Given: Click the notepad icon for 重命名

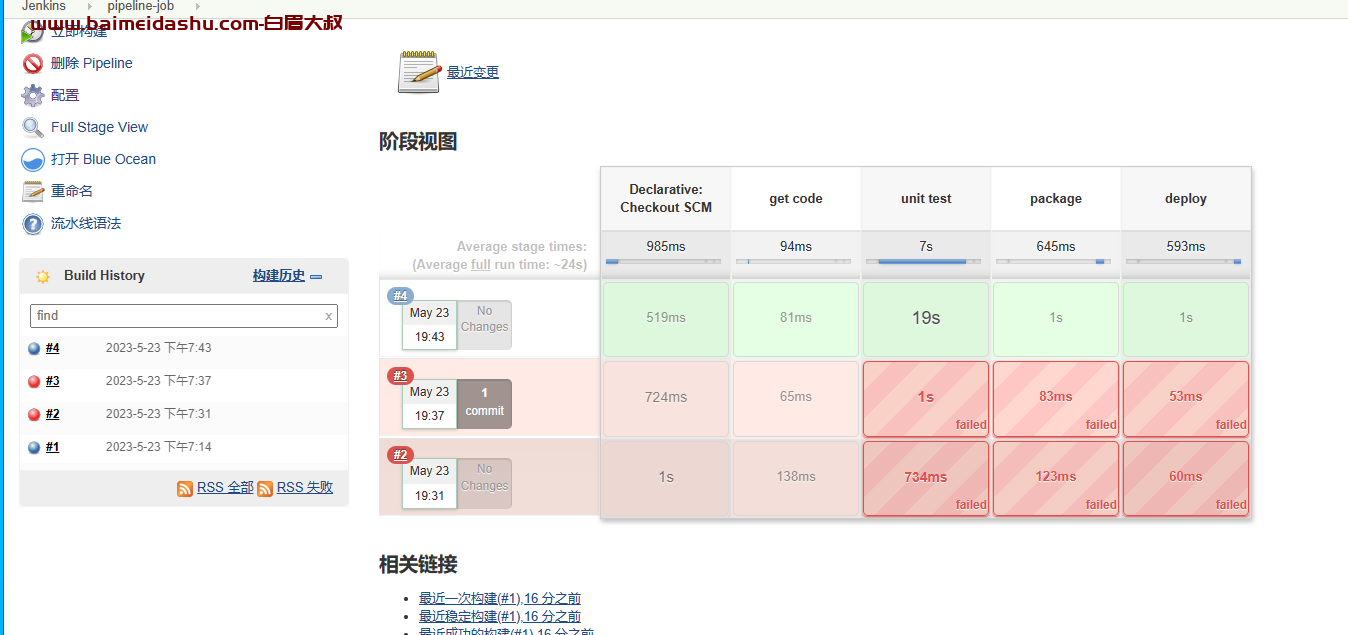Looking at the screenshot, I should pyautogui.click(x=33, y=192).
